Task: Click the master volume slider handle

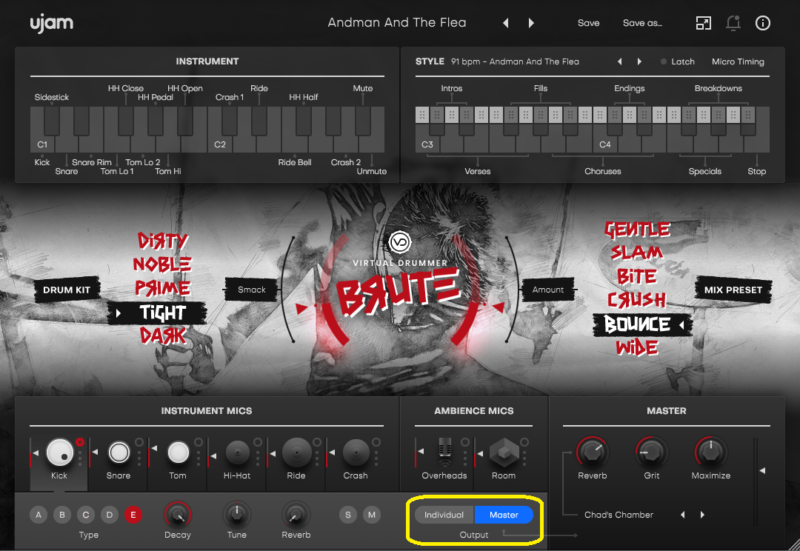Action: (x=762, y=470)
